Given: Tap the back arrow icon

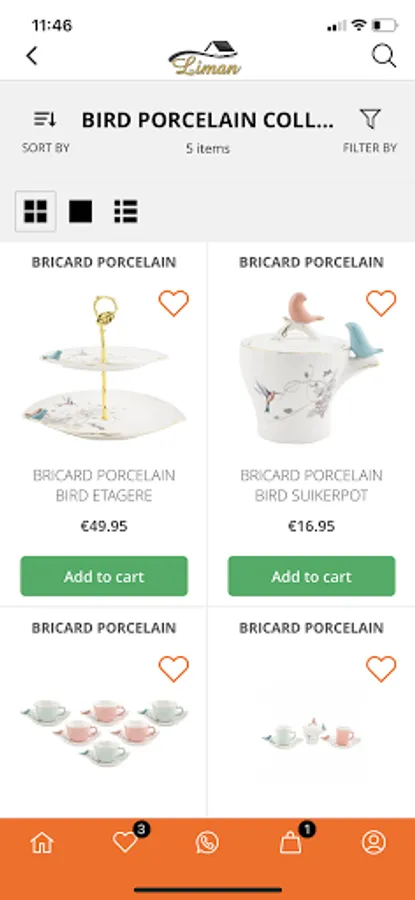Looking at the screenshot, I should click(x=32, y=56).
